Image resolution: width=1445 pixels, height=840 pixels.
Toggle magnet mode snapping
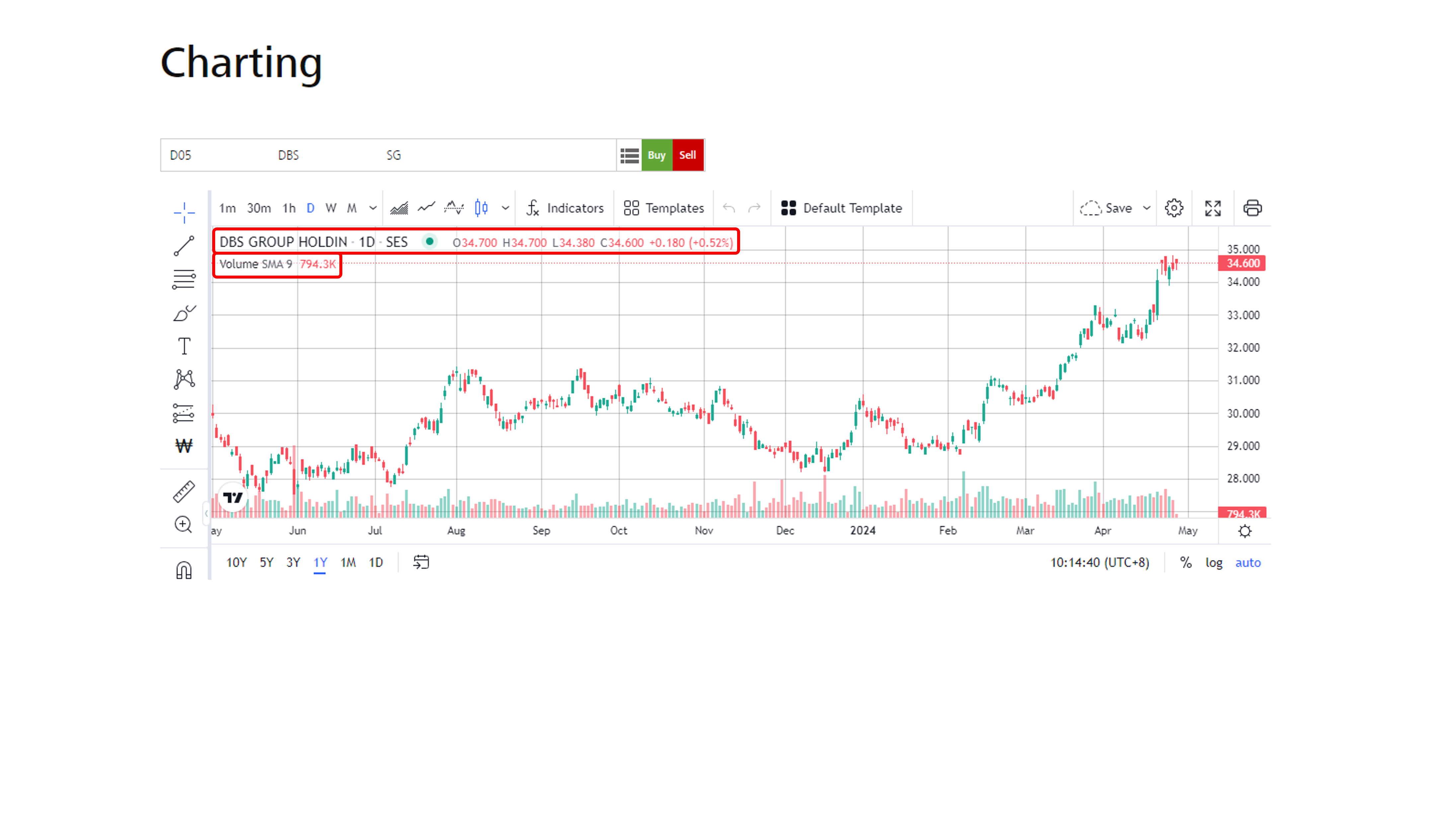pos(184,570)
